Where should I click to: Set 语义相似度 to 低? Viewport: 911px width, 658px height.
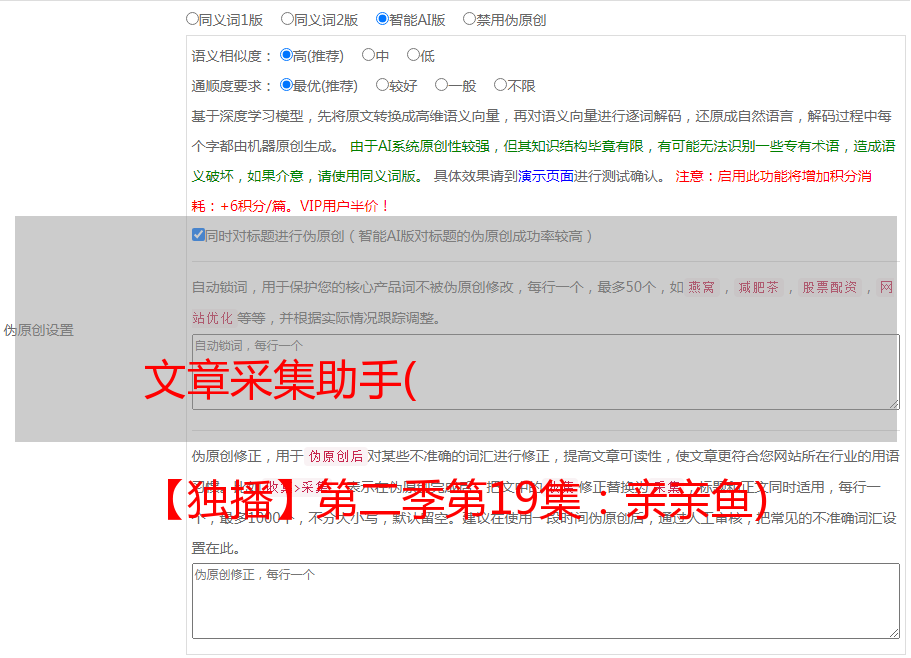pyautogui.click(x=413, y=55)
